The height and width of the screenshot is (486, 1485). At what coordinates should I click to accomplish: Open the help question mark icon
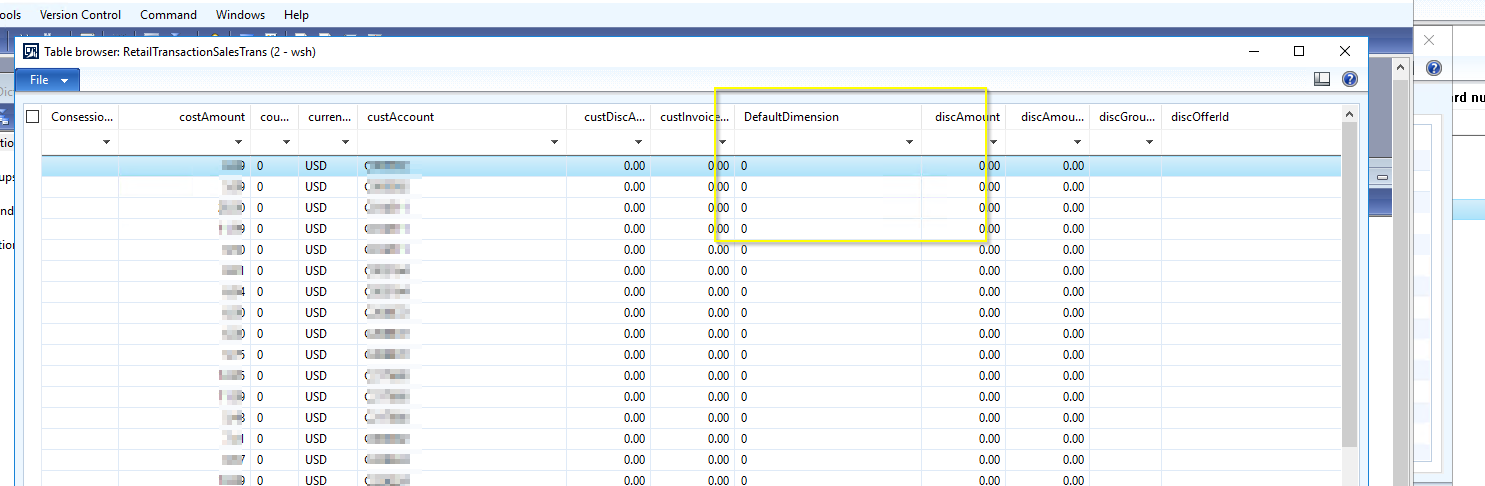(x=1349, y=79)
